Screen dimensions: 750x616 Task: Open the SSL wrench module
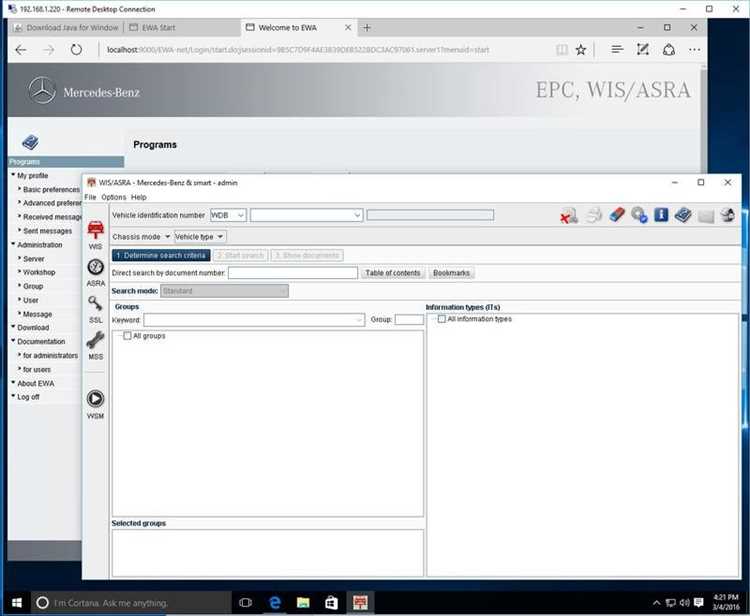coord(96,309)
